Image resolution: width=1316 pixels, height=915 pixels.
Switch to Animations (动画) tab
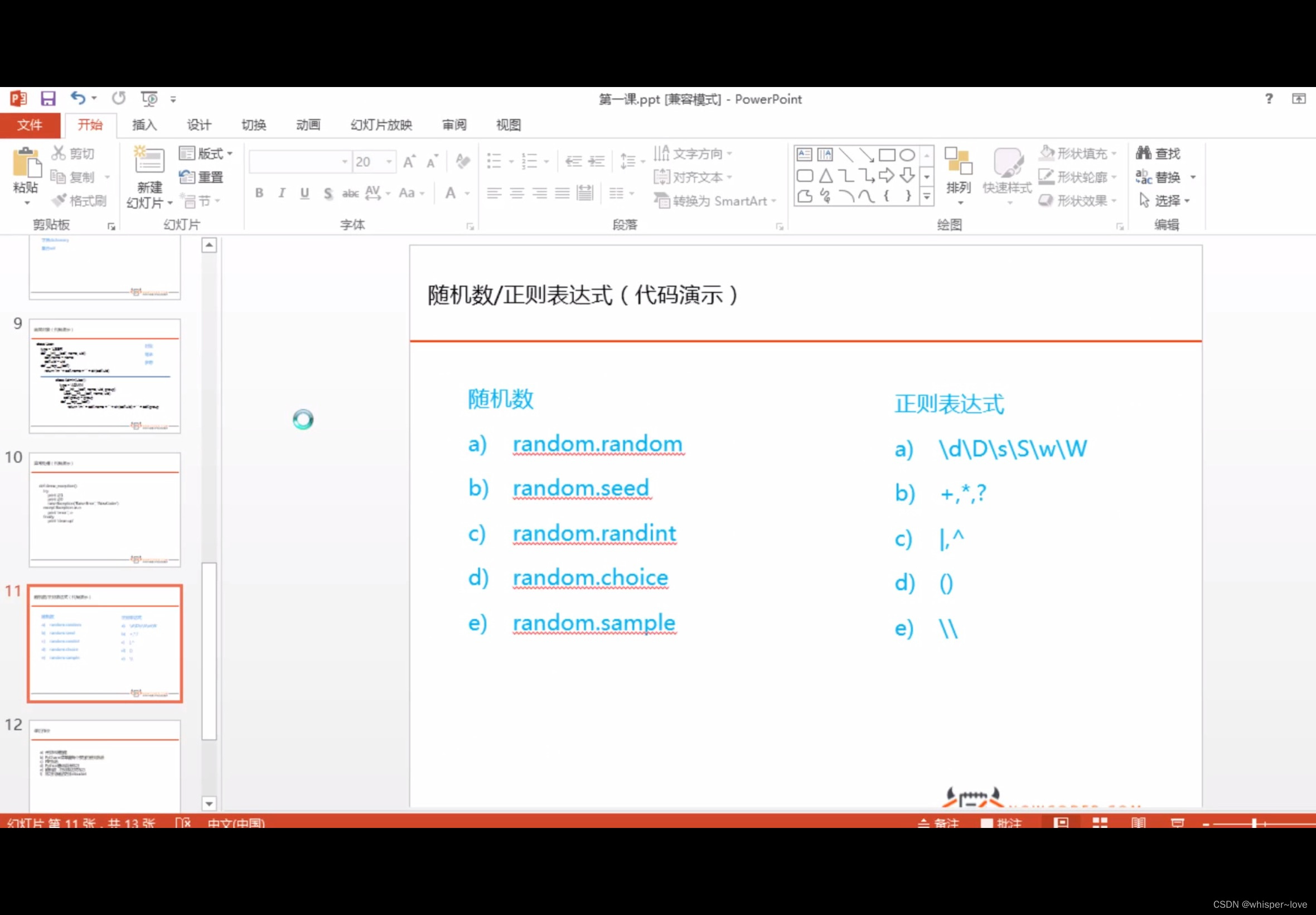coord(308,124)
